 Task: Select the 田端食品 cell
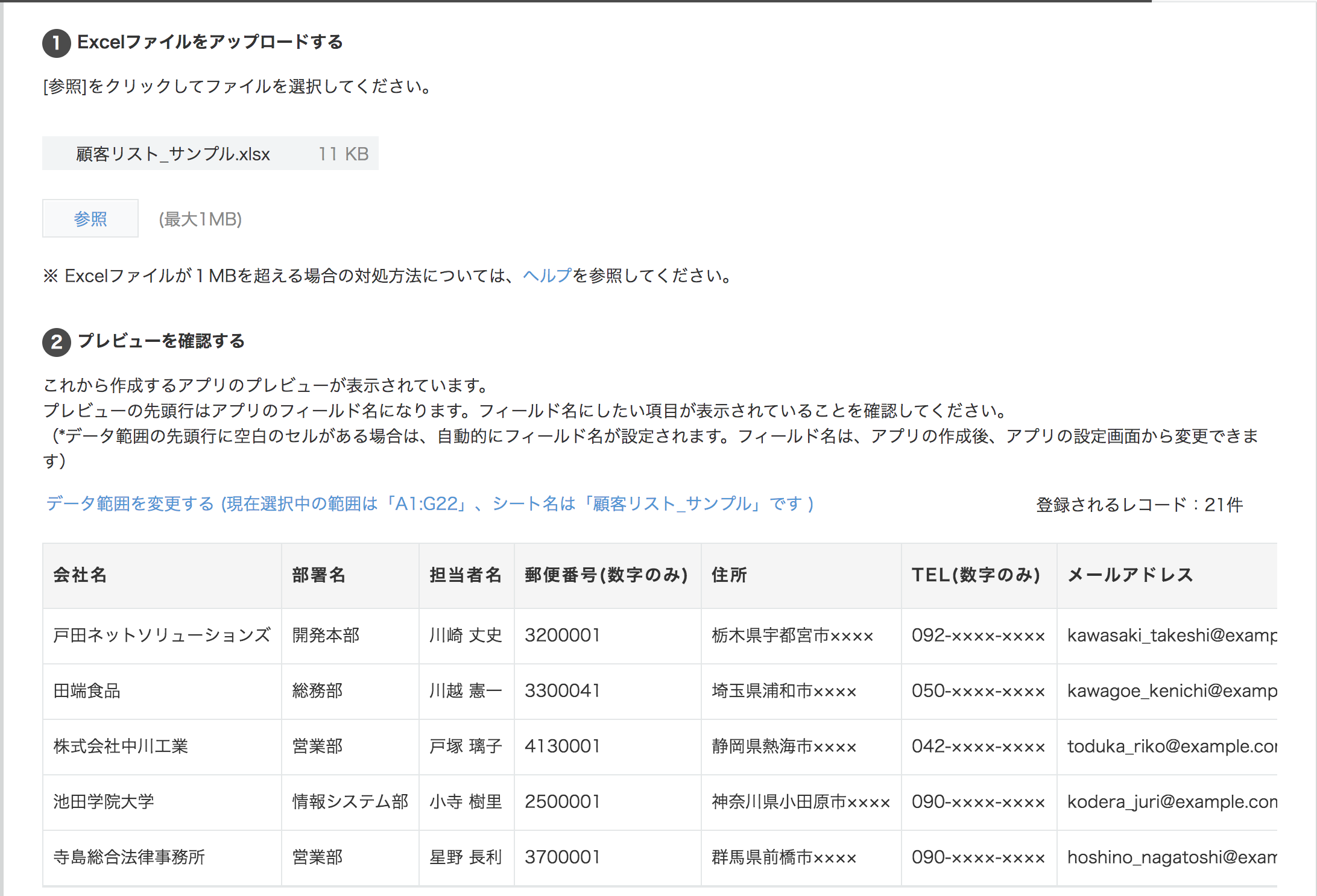[162, 691]
